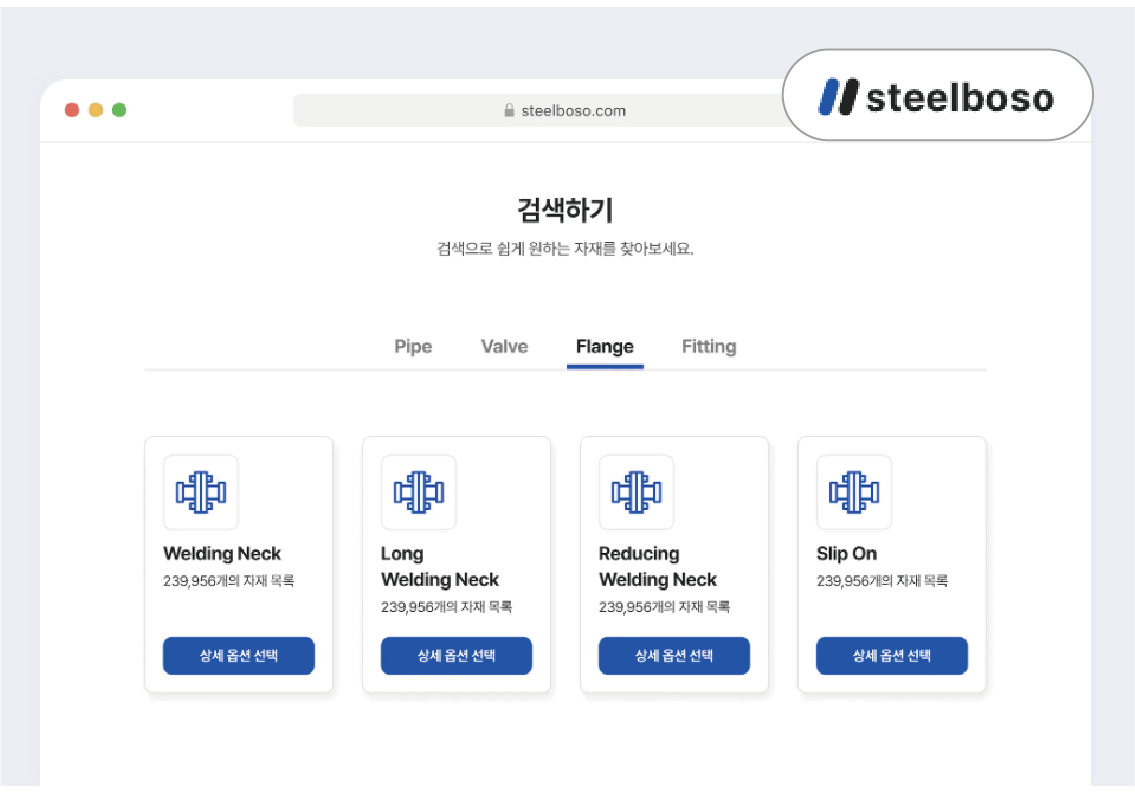Click the lock icon in address bar
This screenshot has width=1135, height=794.
[509, 110]
